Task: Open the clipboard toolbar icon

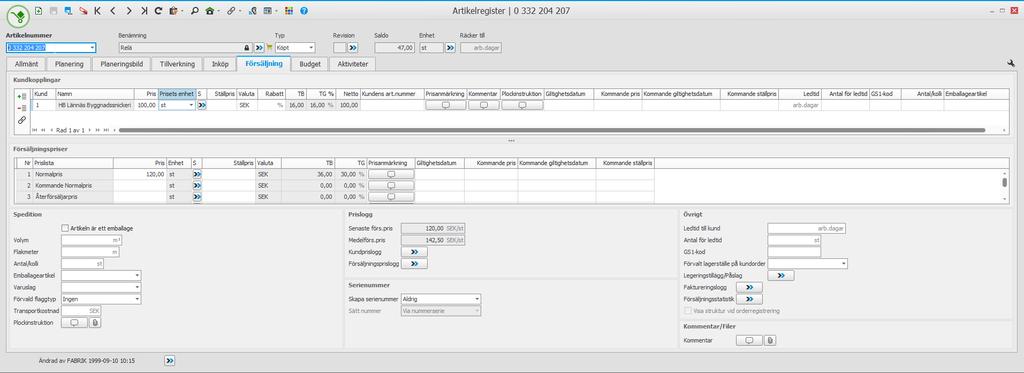Action: 173,11
